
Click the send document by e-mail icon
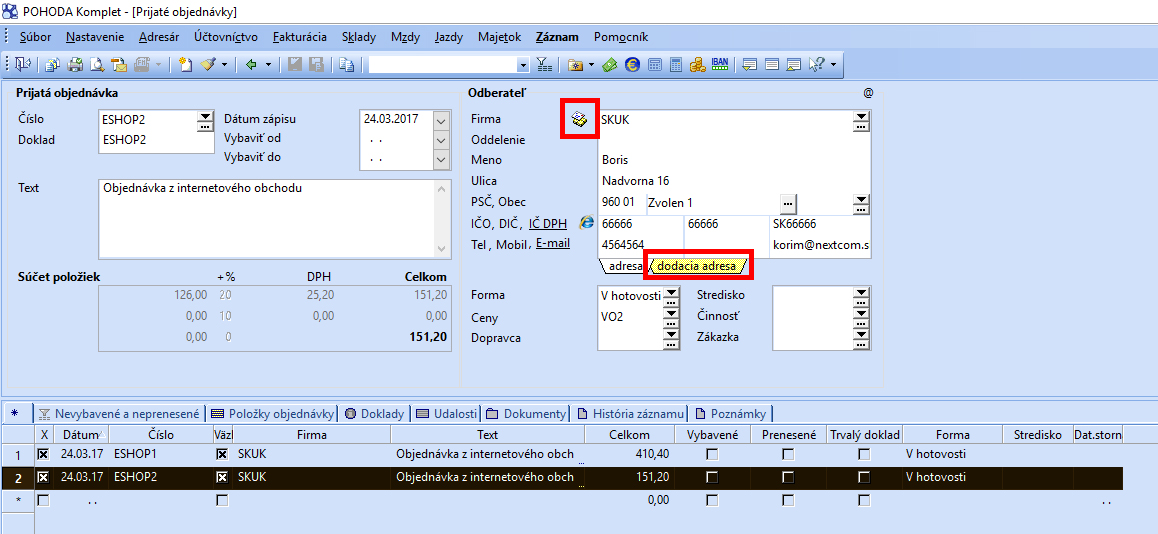pyautogui.click(x=119, y=64)
